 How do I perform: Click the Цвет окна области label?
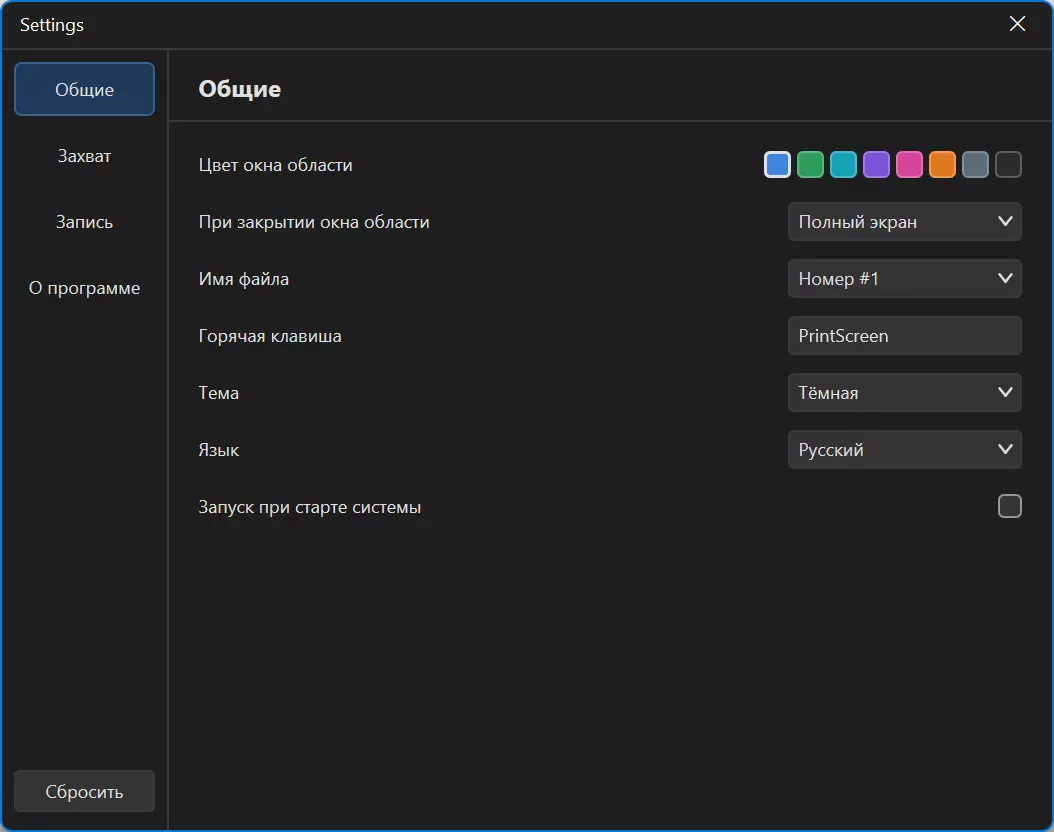tap(276, 165)
